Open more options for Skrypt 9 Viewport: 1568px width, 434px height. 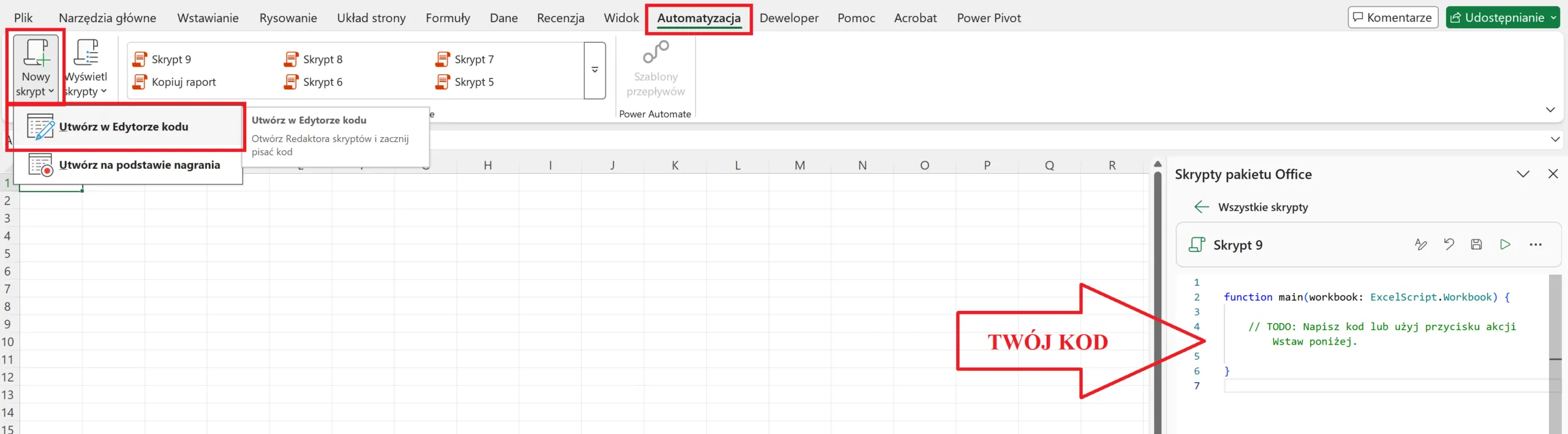click(x=1535, y=245)
